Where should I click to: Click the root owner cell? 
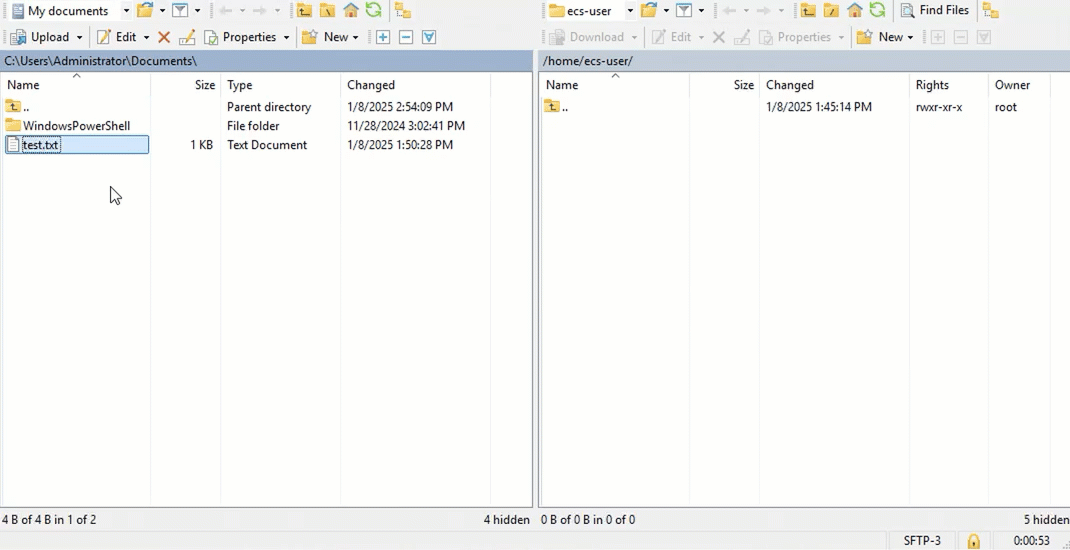1005,106
